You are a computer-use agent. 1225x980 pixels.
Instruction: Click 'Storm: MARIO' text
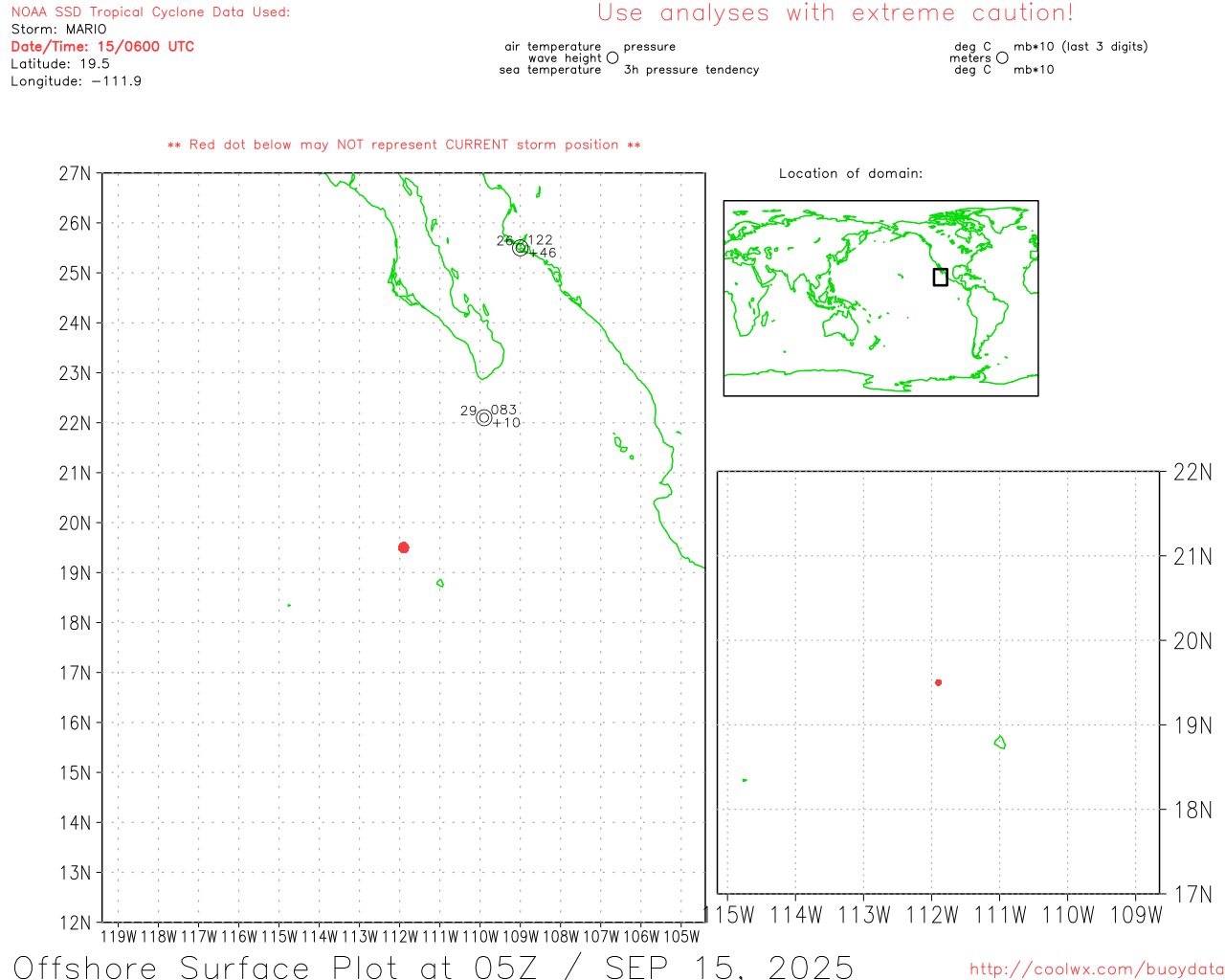click(x=59, y=30)
